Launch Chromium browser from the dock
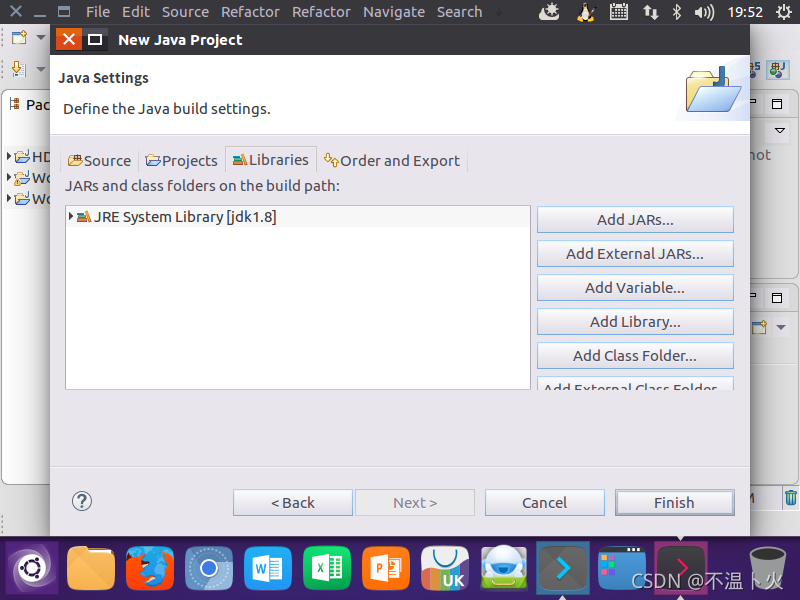This screenshot has width=800, height=600. pos(209,567)
